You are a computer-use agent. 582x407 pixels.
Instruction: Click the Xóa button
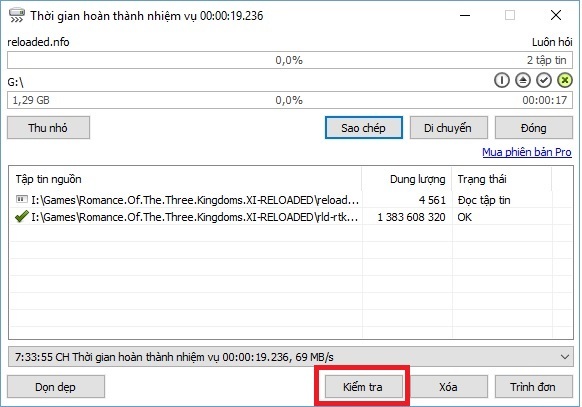(x=448, y=387)
